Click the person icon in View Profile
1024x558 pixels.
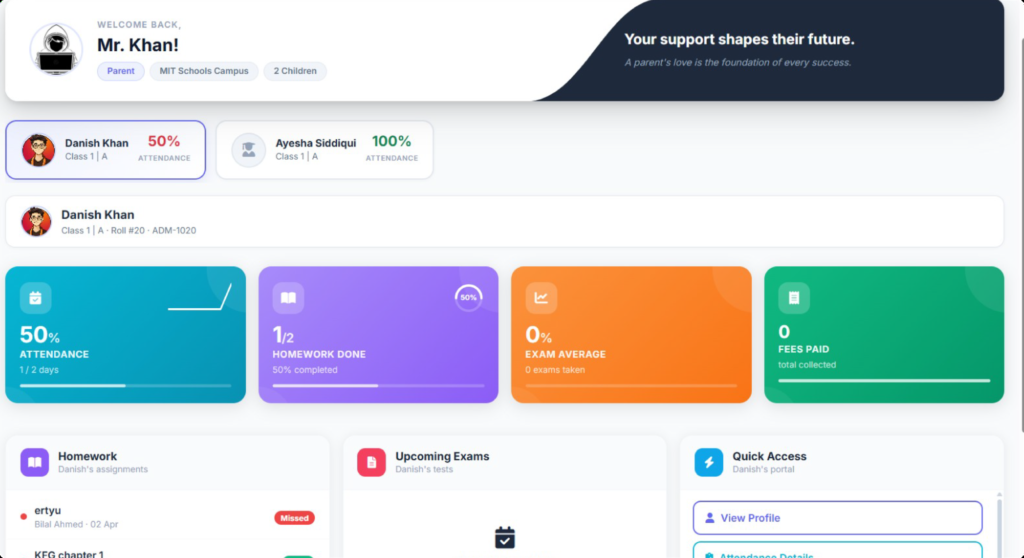pyautogui.click(x=709, y=517)
